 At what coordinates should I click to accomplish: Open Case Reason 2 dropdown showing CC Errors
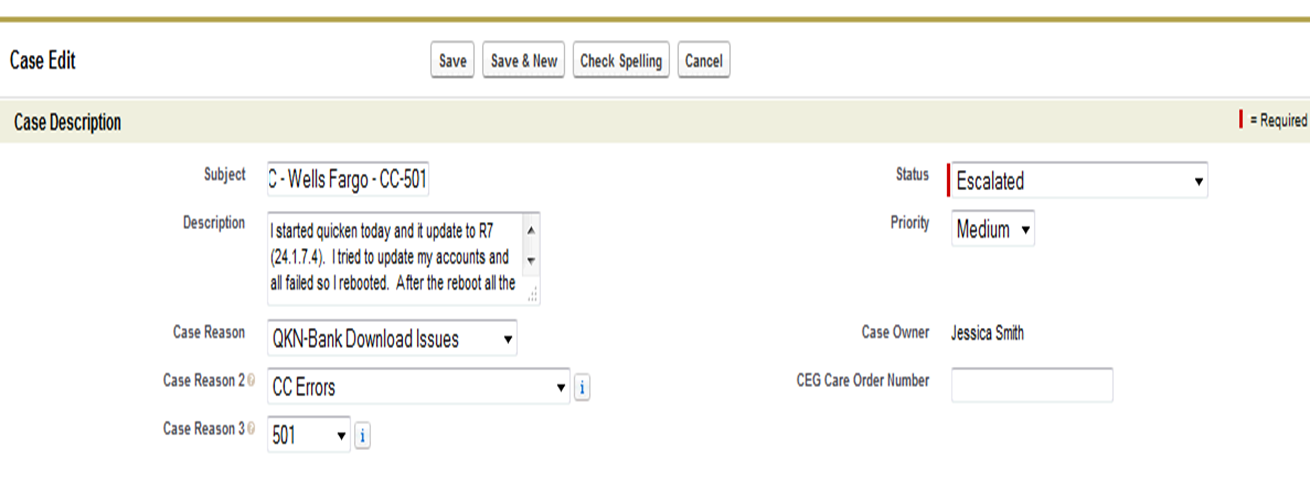click(x=418, y=387)
